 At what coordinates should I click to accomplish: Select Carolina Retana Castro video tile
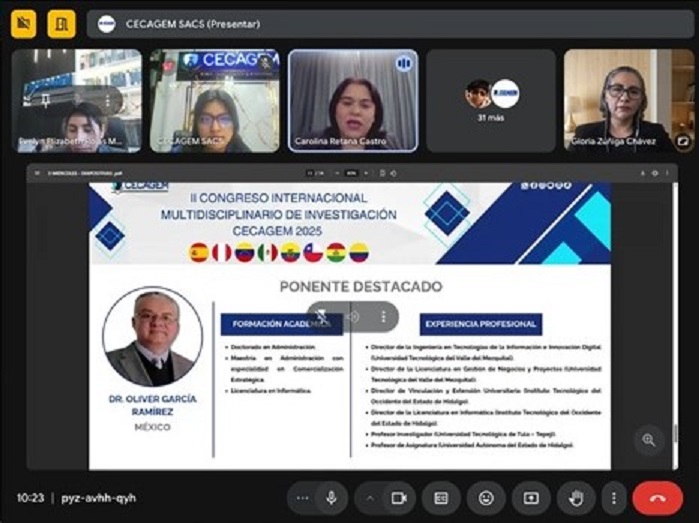click(353, 100)
